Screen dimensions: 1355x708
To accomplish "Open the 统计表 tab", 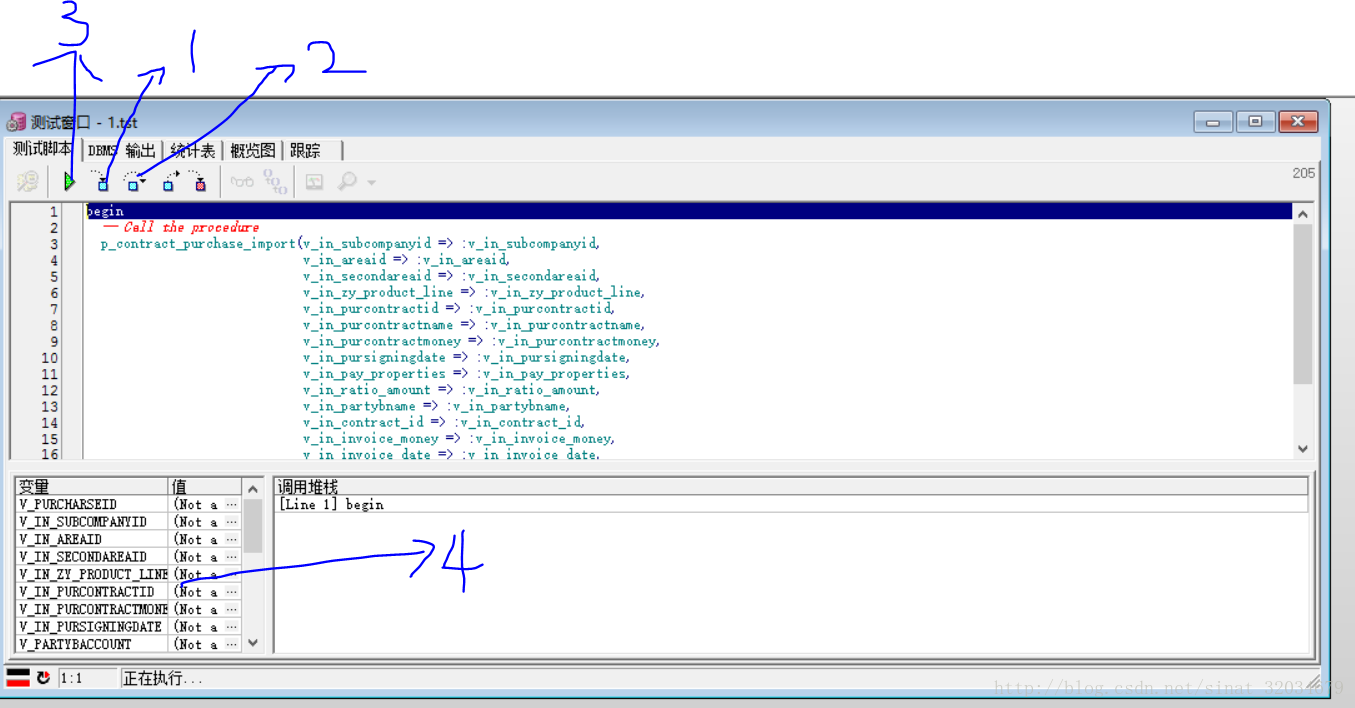I will point(192,151).
